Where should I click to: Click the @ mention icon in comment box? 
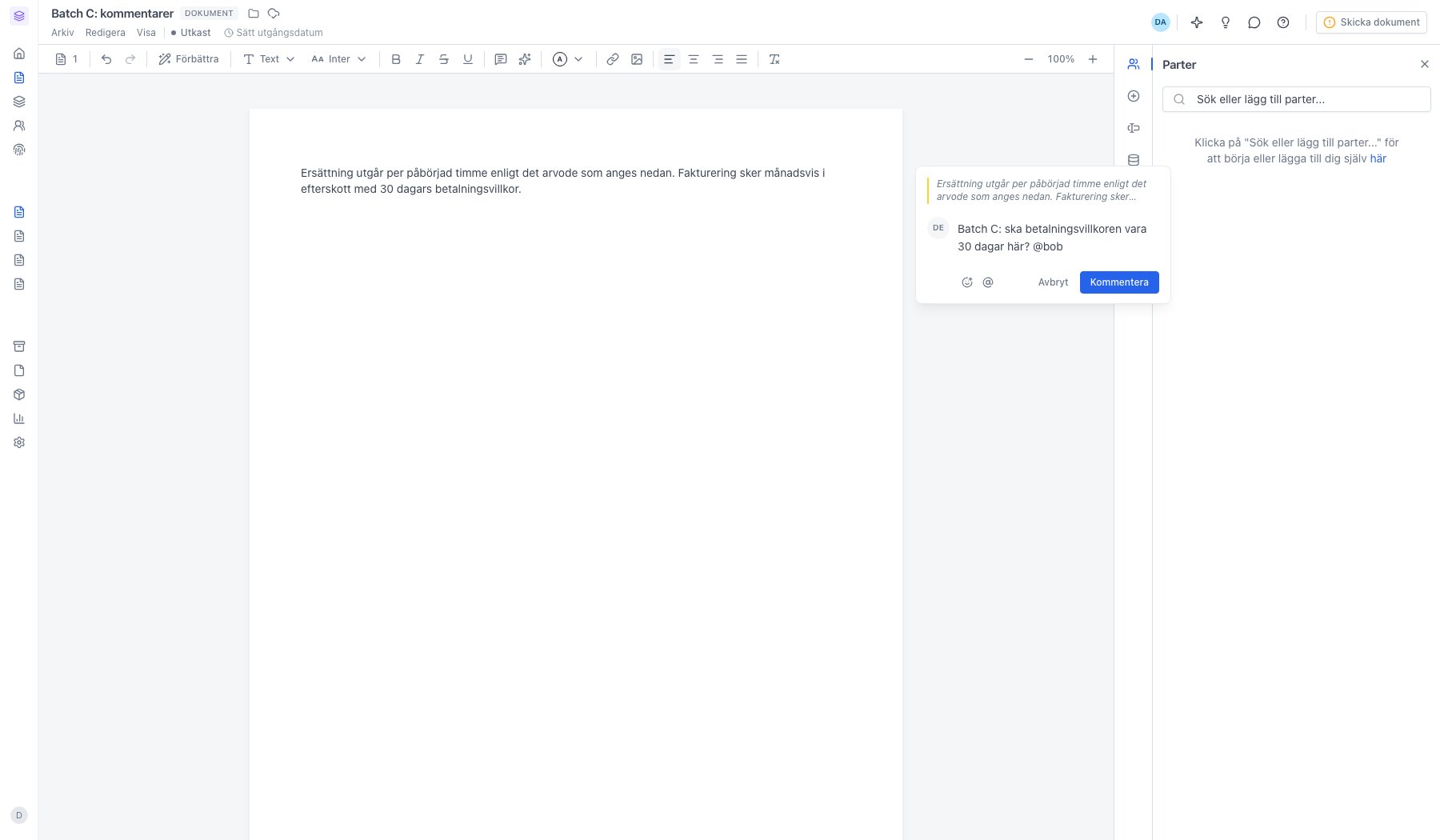tap(988, 282)
